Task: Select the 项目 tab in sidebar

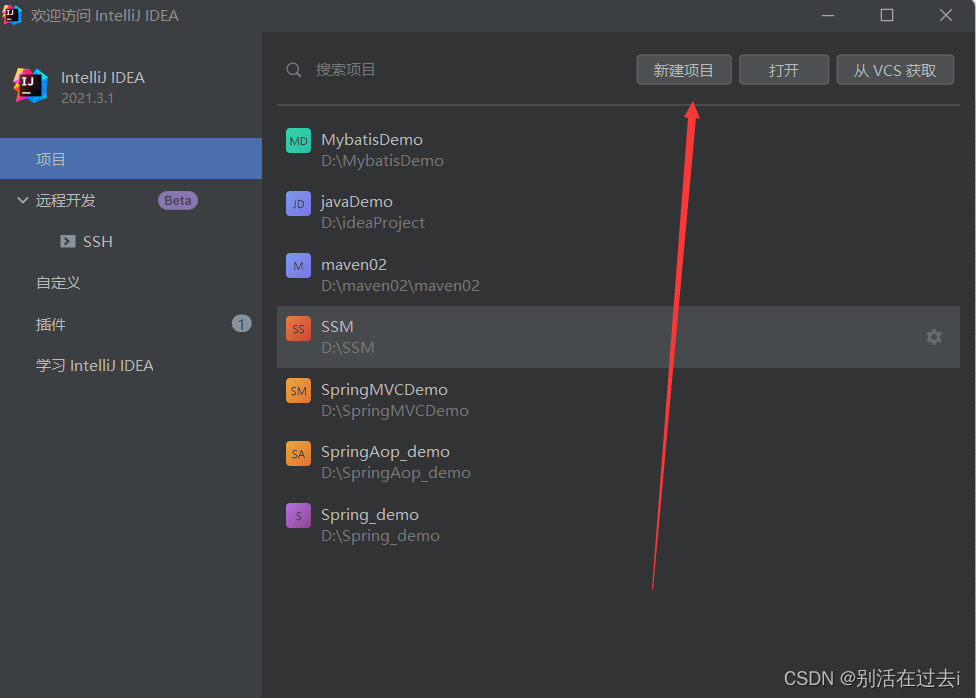Action: point(131,159)
